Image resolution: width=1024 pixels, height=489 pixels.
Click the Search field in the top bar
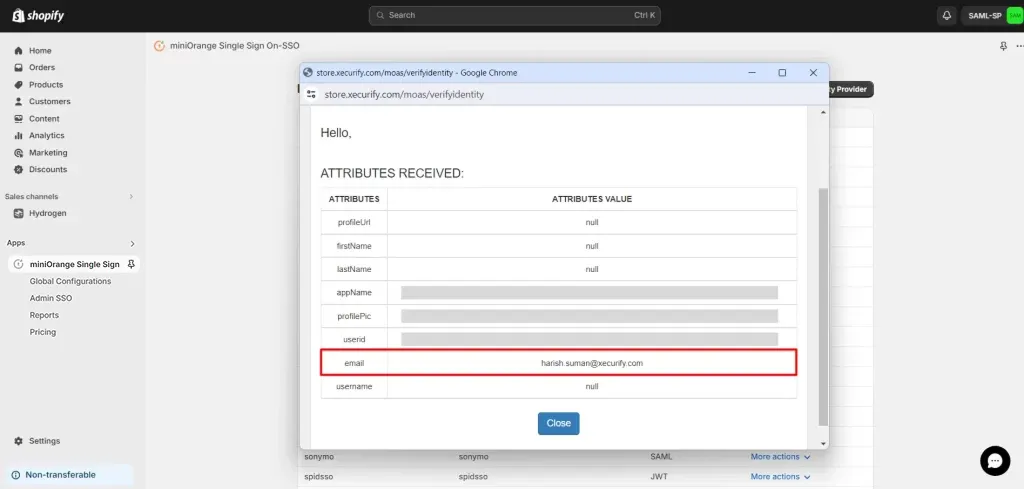pos(515,16)
